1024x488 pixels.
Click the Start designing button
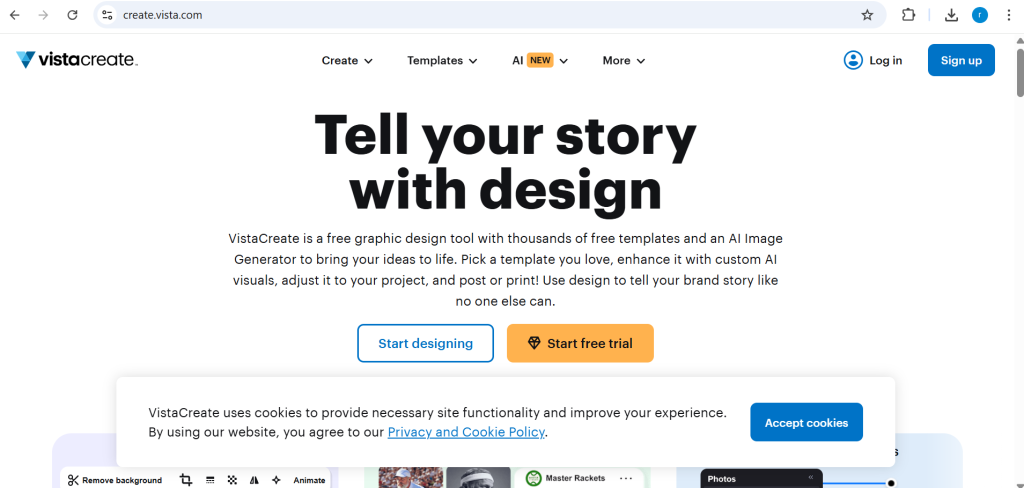(x=425, y=343)
